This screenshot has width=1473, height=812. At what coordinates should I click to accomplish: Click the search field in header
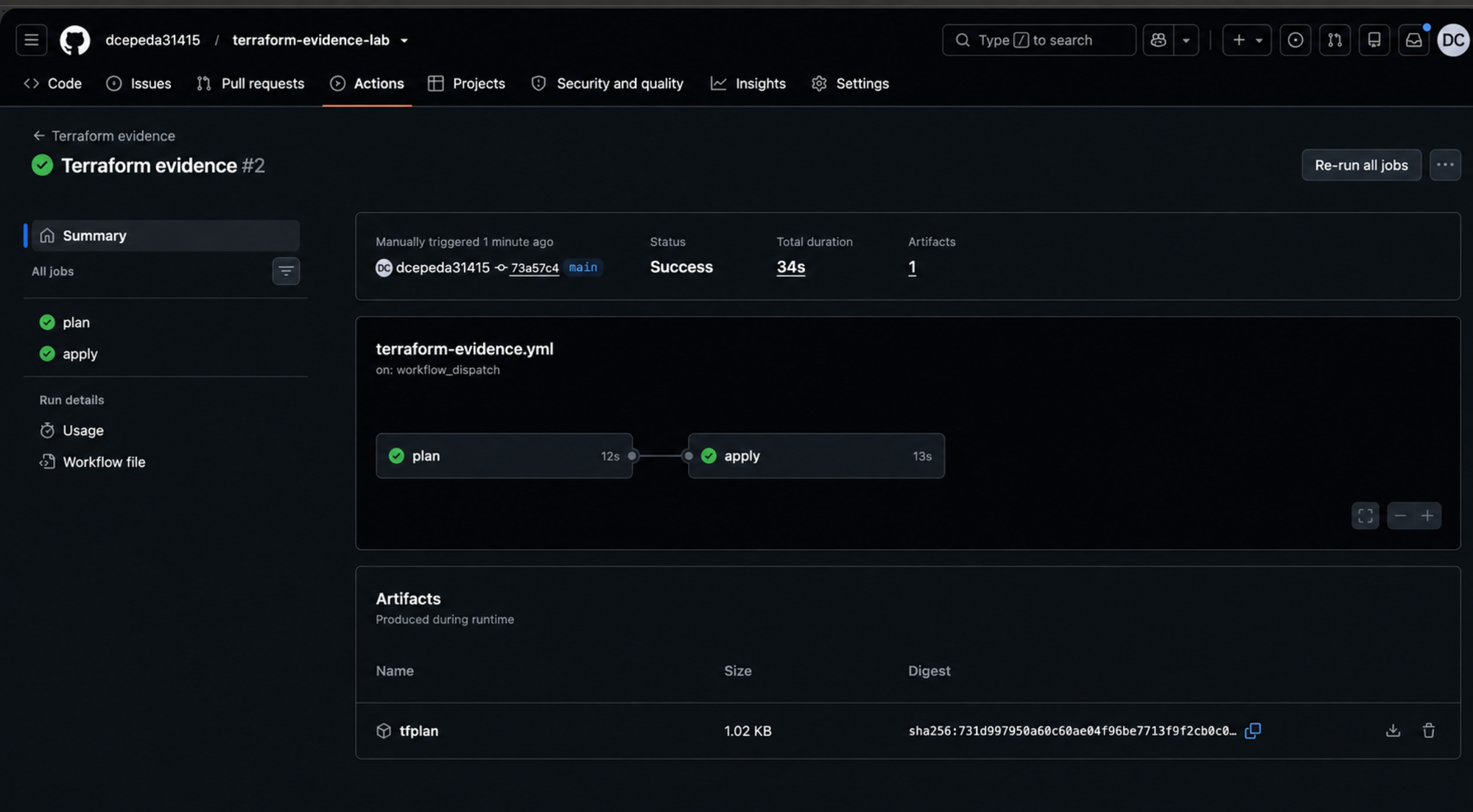click(x=1038, y=40)
